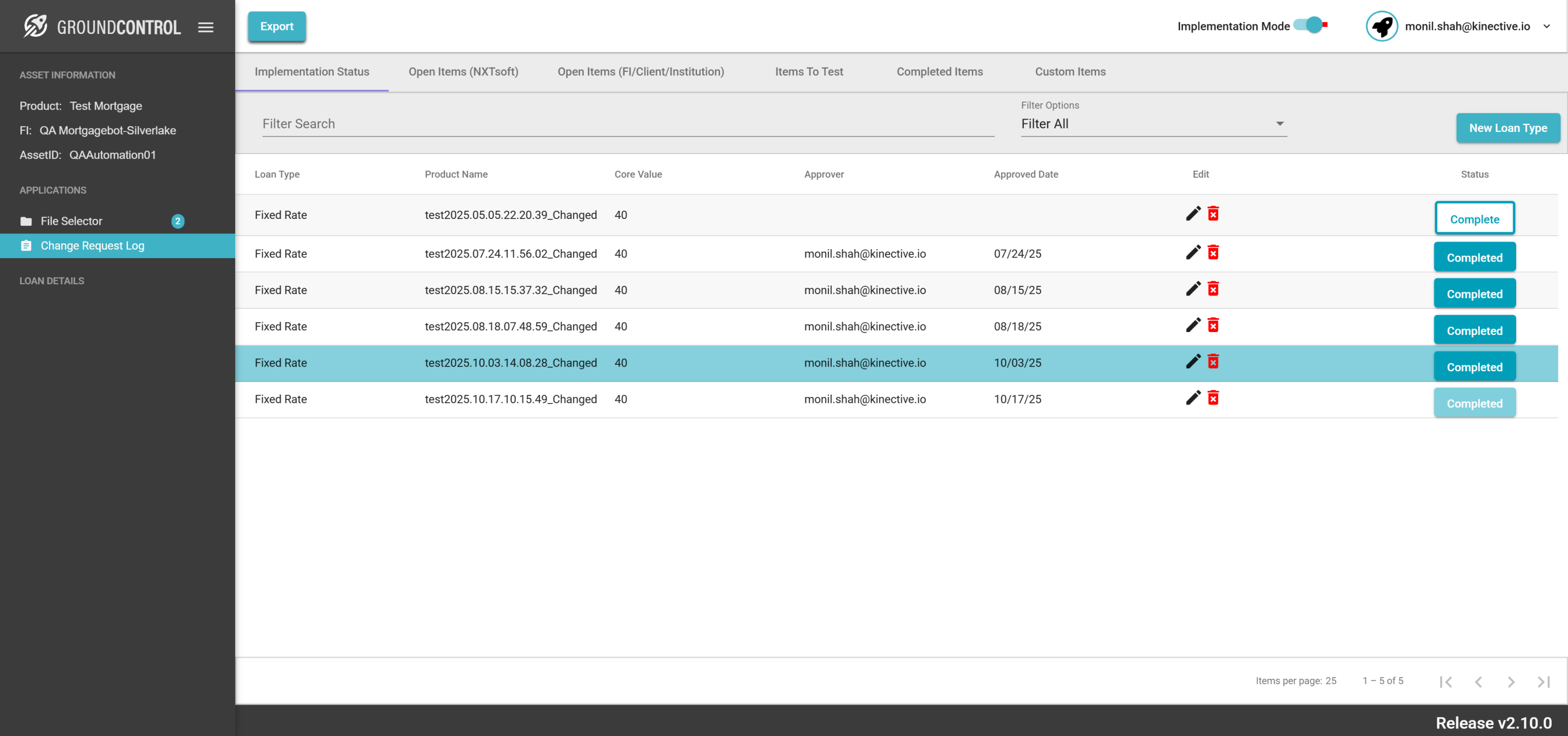Expand the user account chevron menu
This screenshot has height=736, width=1568.
1546,26
